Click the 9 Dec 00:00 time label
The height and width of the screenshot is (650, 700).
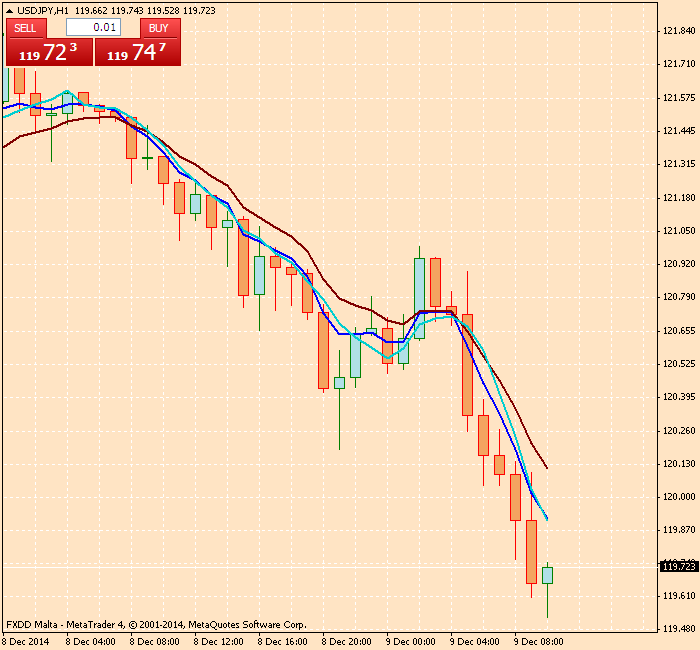[410, 641]
